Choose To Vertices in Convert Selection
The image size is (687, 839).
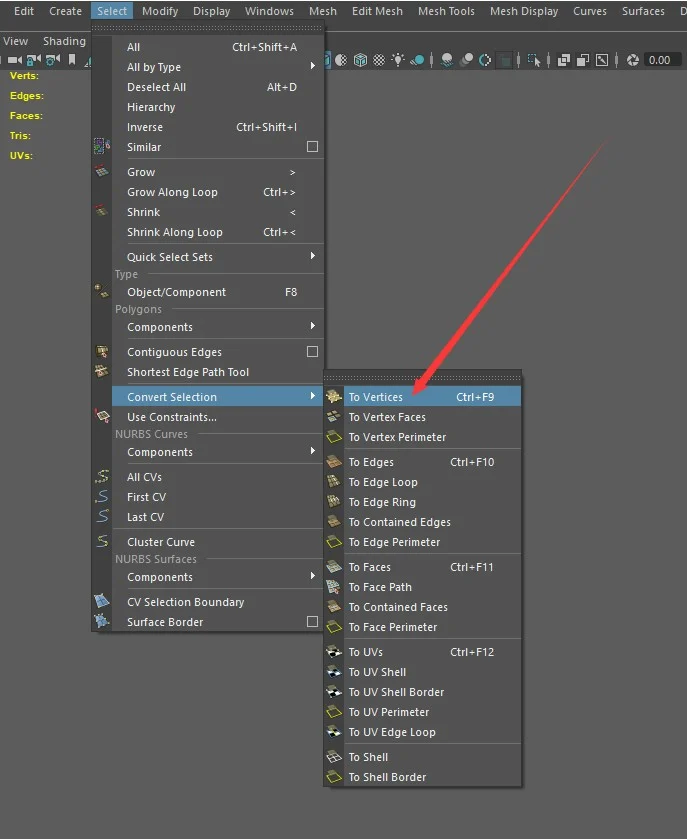coord(422,396)
